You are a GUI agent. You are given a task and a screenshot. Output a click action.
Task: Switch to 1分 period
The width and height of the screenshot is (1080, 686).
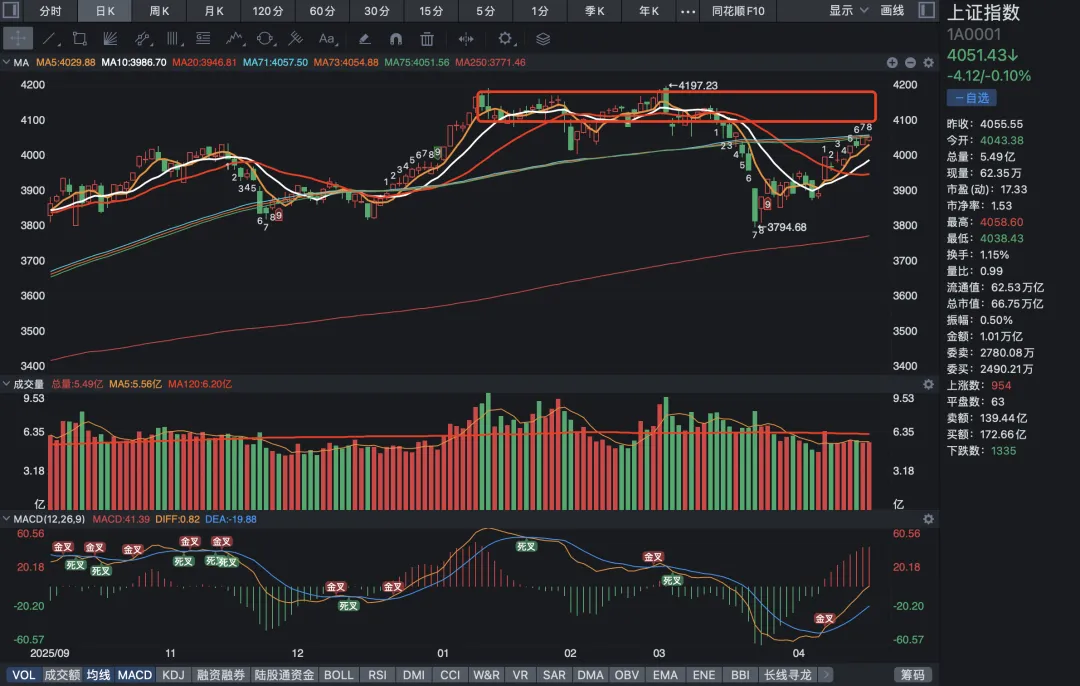point(539,11)
